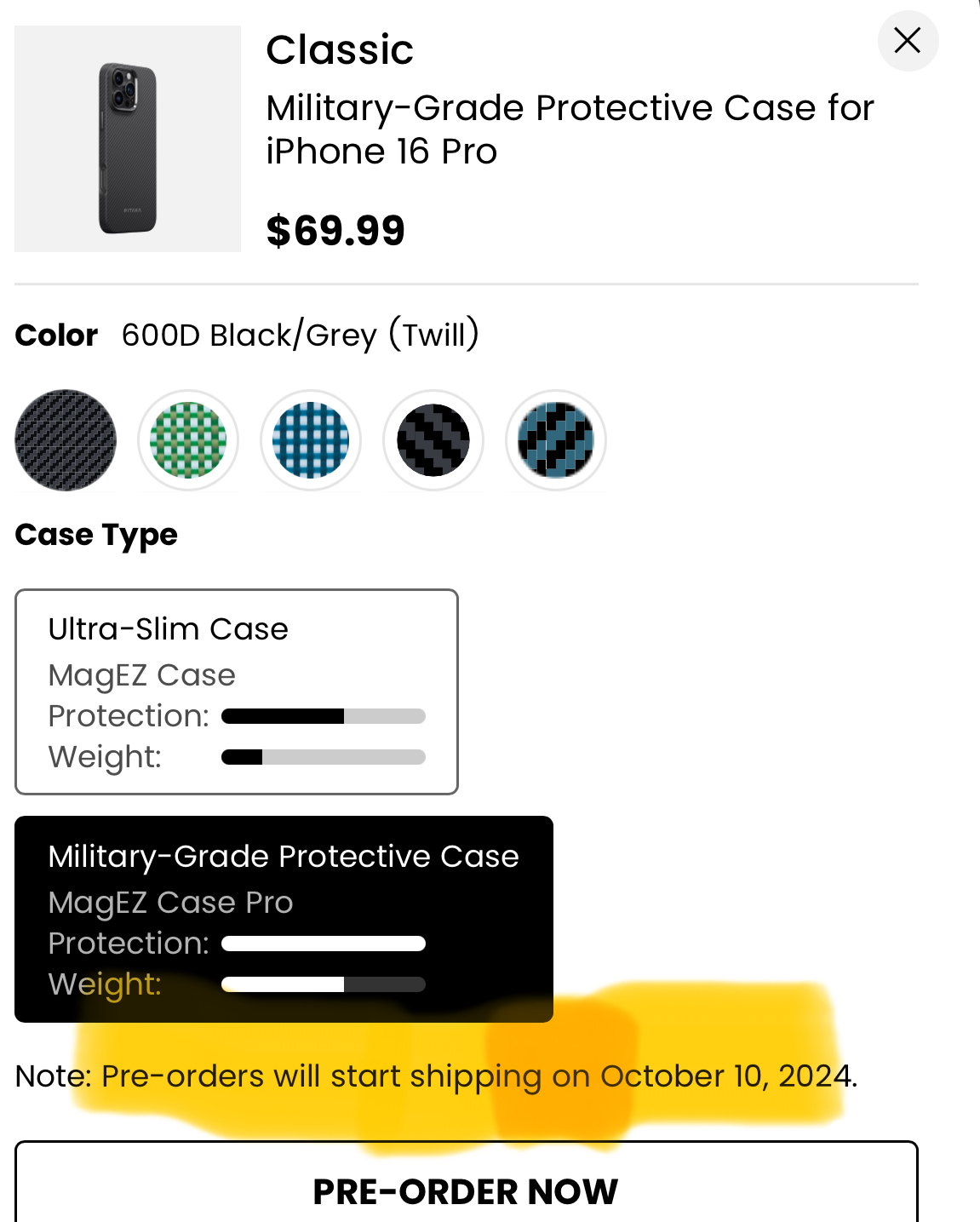980x1222 pixels.
Task: Choose the green and white checkered swatch
Action: coord(188,440)
